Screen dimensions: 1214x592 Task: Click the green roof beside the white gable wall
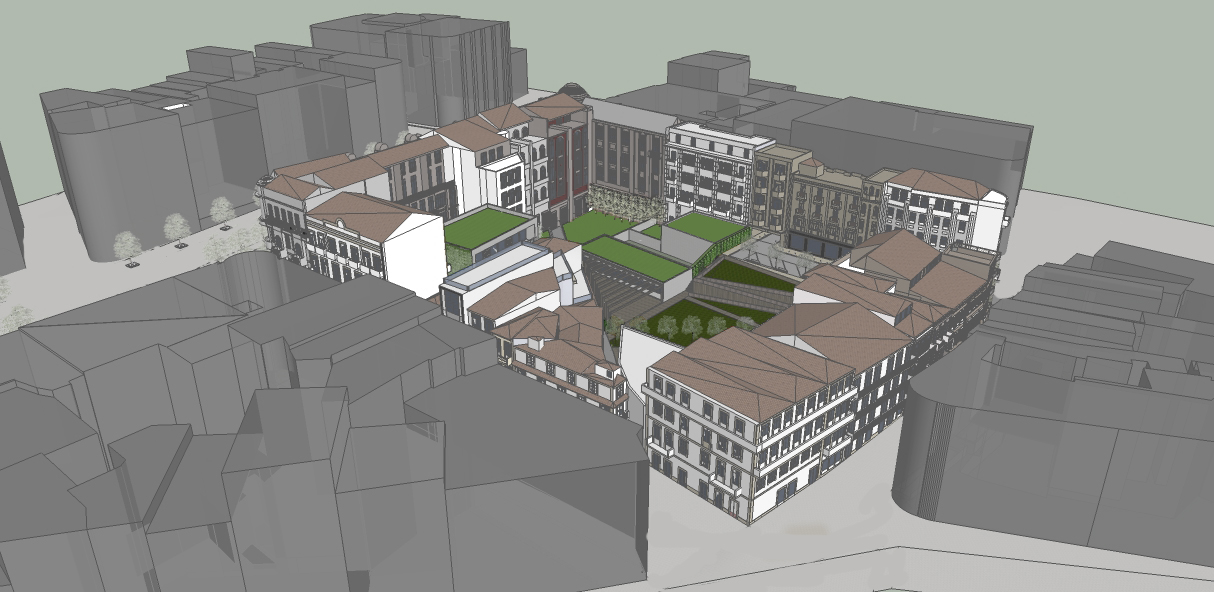click(x=483, y=227)
